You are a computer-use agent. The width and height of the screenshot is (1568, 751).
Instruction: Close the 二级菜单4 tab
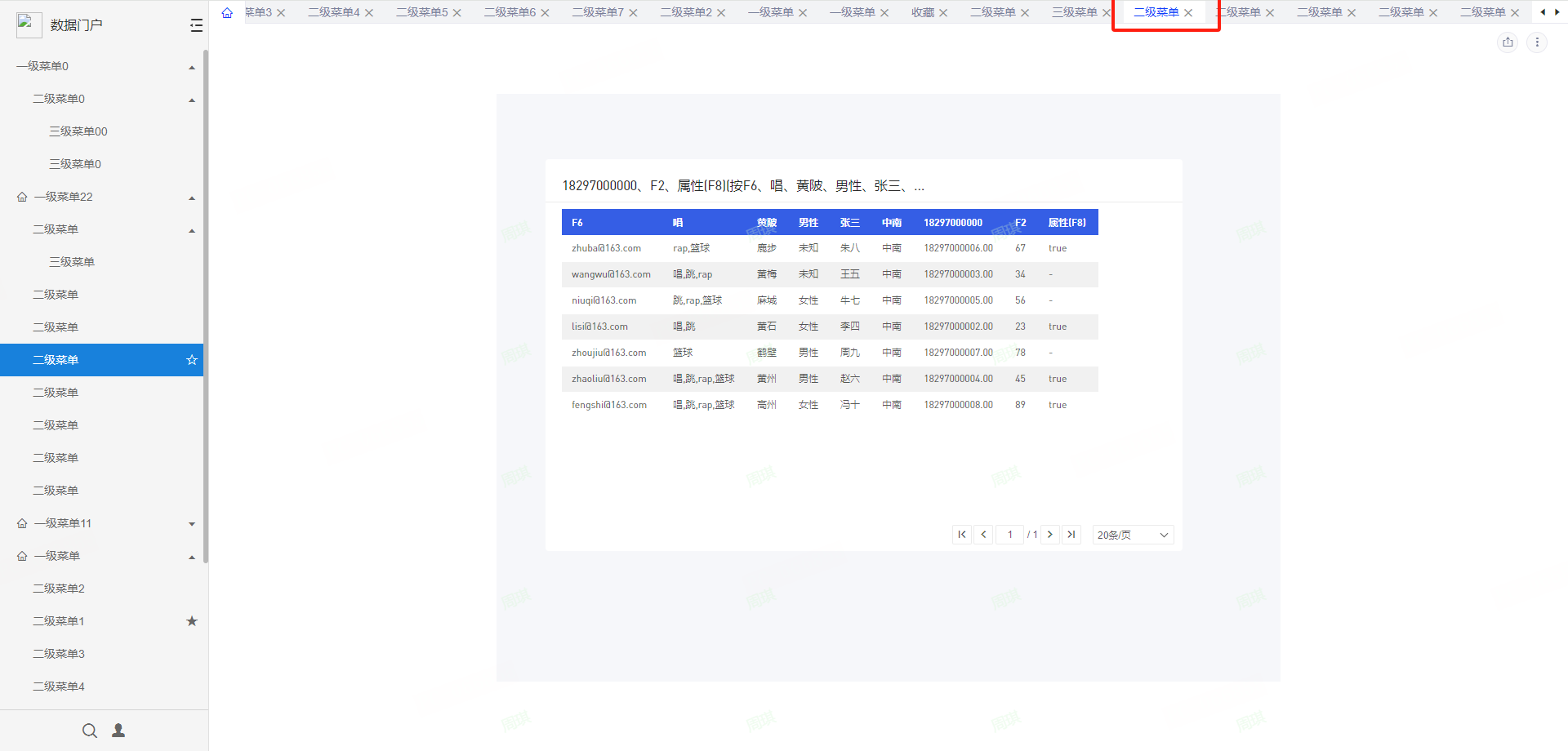(x=369, y=13)
